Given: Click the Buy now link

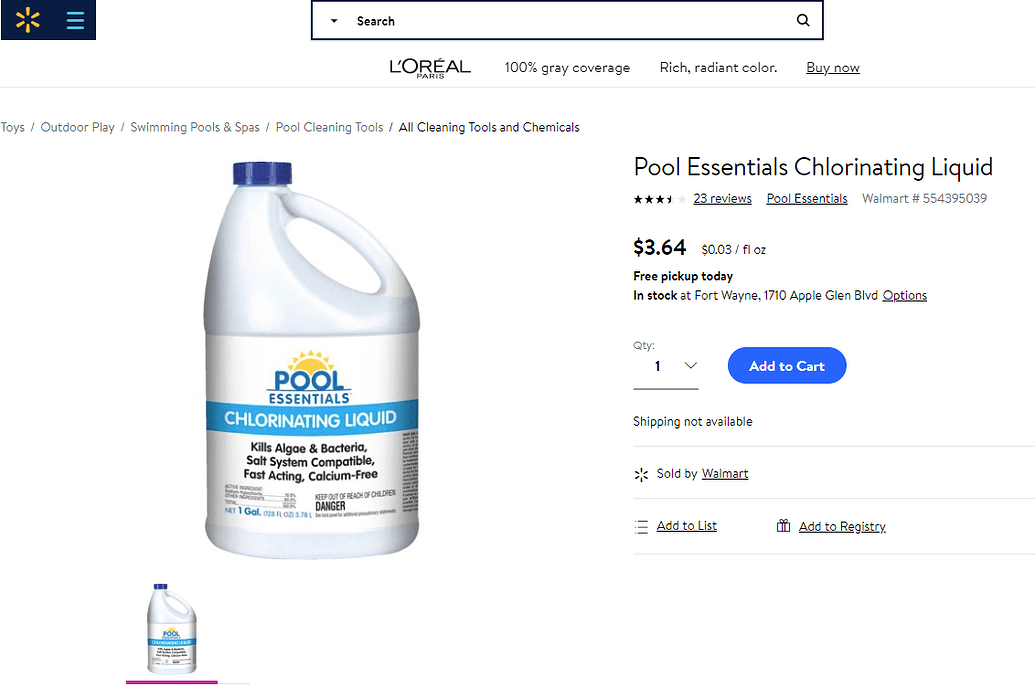Looking at the screenshot, I should 833,67.
